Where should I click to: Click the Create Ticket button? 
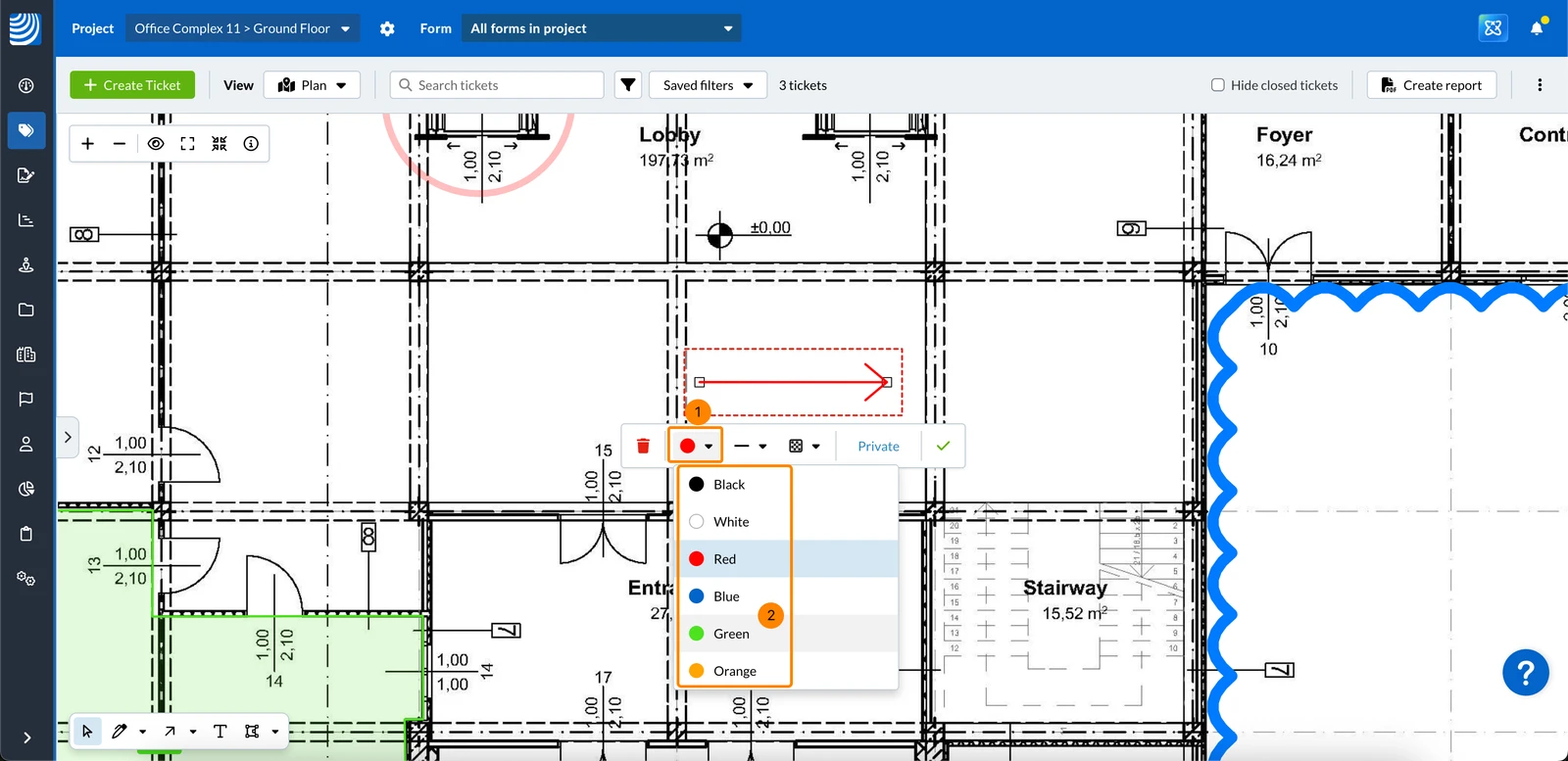tap(132, 85)
